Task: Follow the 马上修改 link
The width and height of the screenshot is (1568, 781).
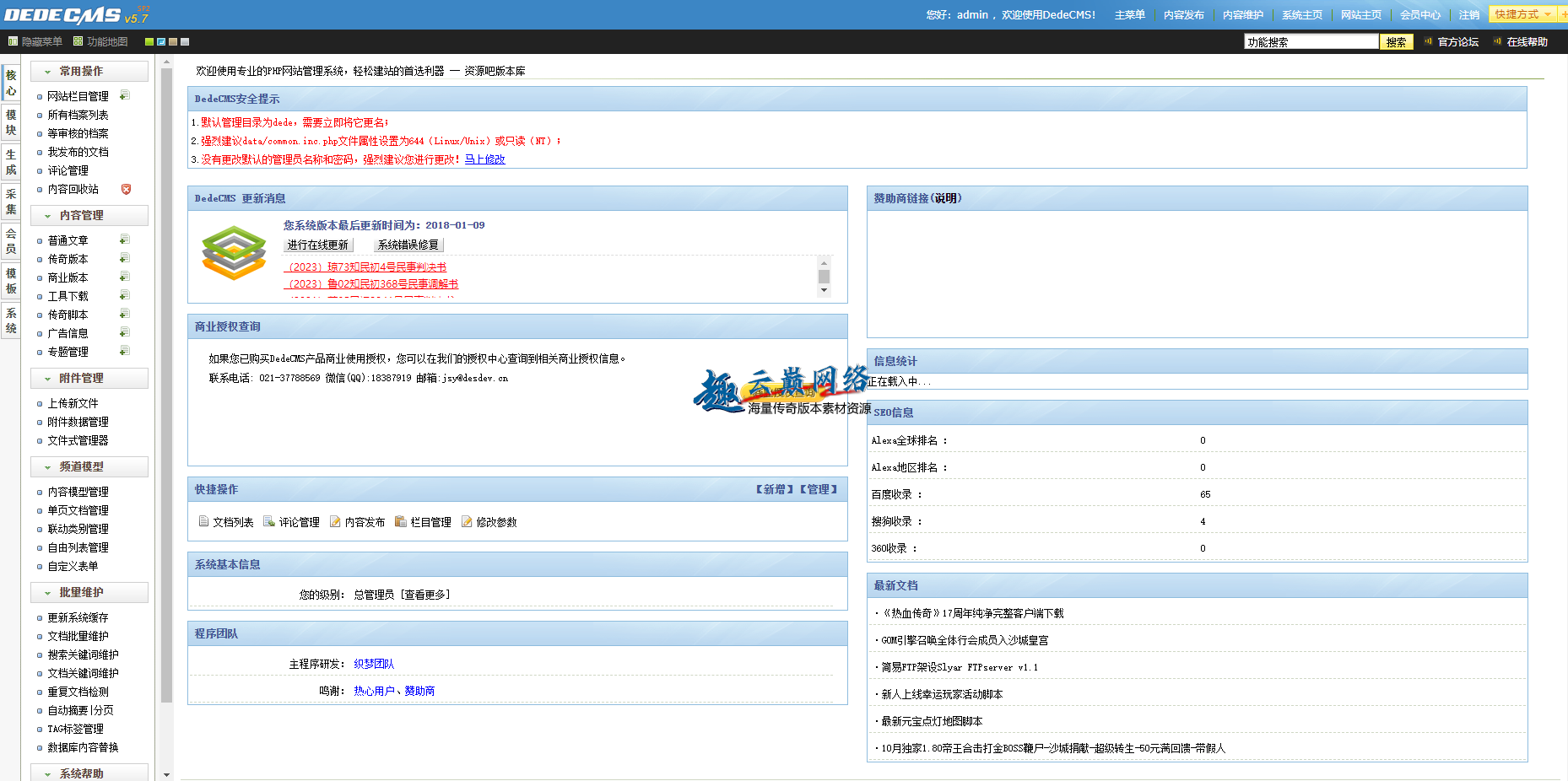Action: tap(484, 159)
